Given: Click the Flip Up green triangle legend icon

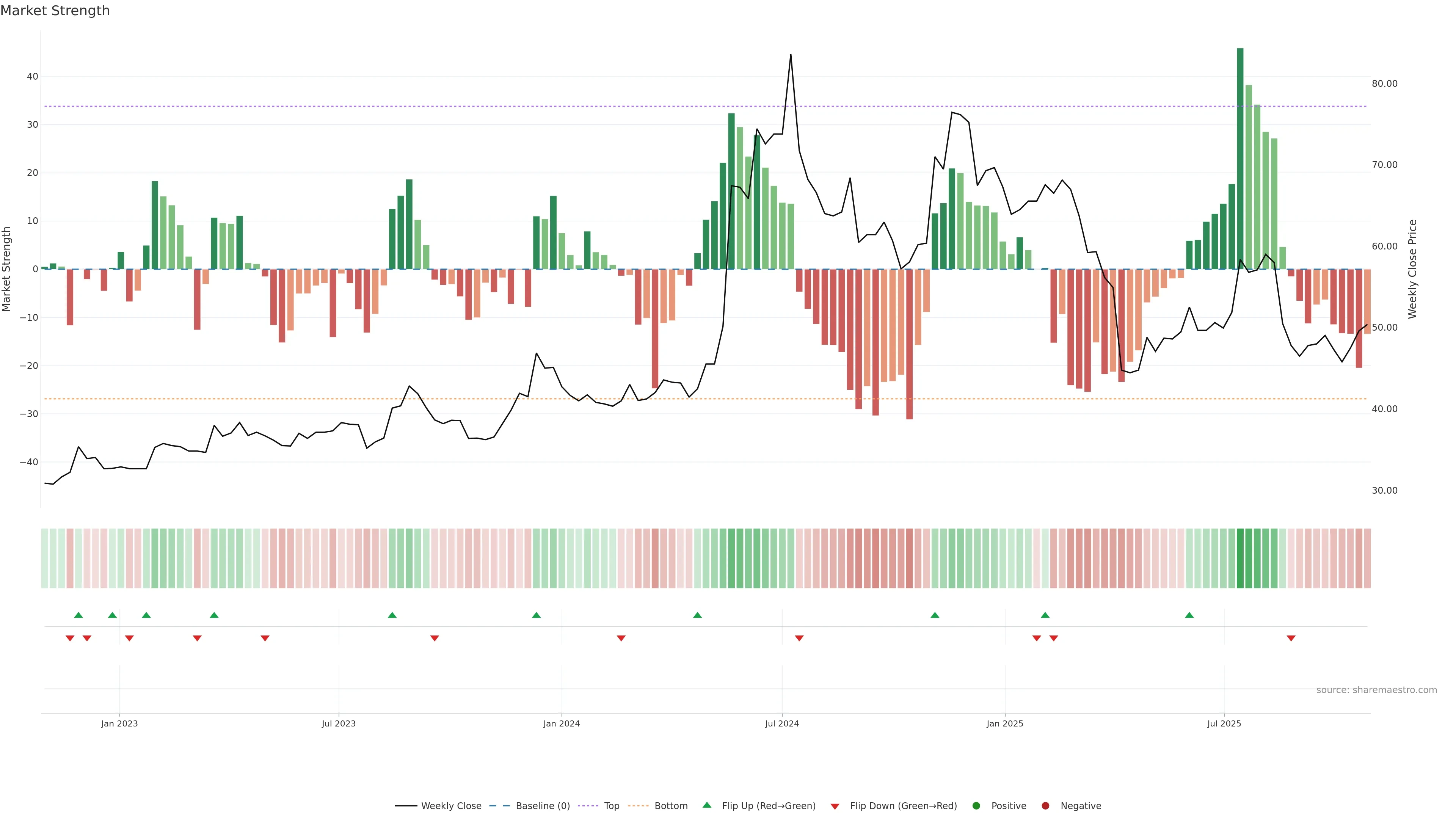Looking at the screenshot, I should [706, 805].
